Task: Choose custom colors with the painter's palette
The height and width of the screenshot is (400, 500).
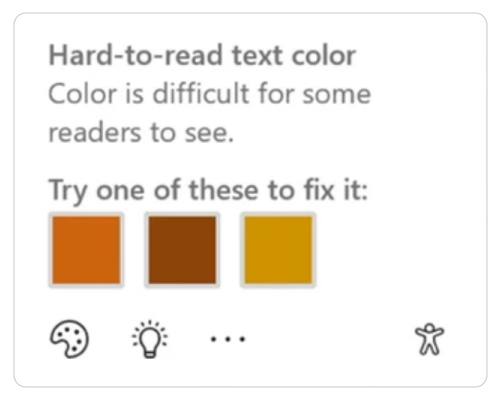Action: [x=69, y=339]
